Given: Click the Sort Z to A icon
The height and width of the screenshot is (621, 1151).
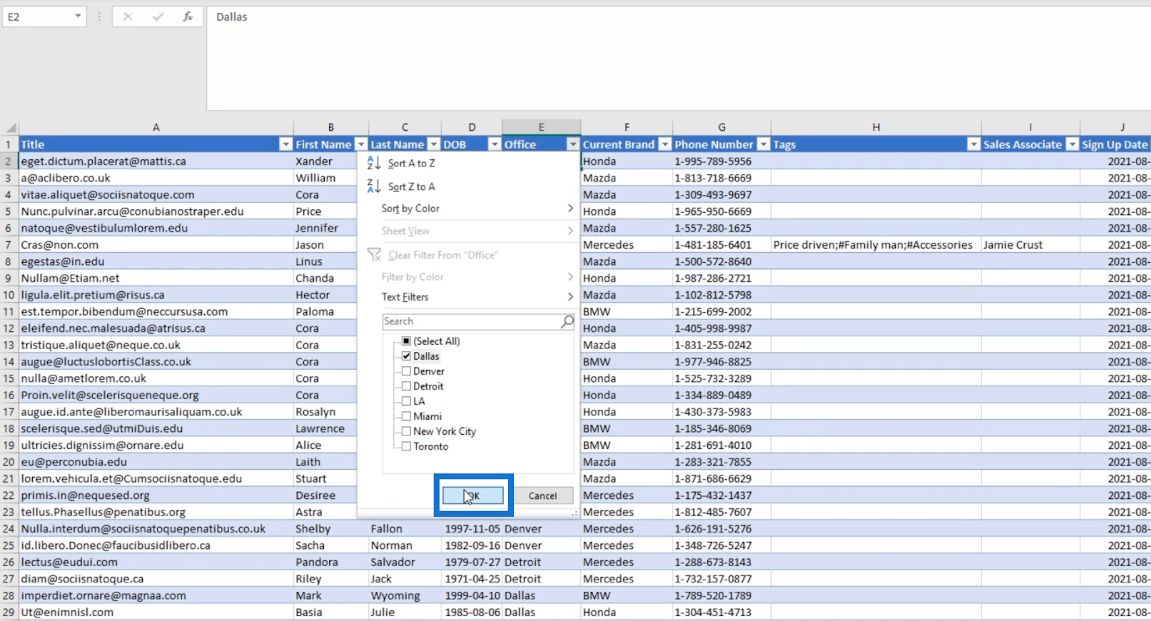Looking at the screenshot, I should pyautogui.click(x=374, y=186).
